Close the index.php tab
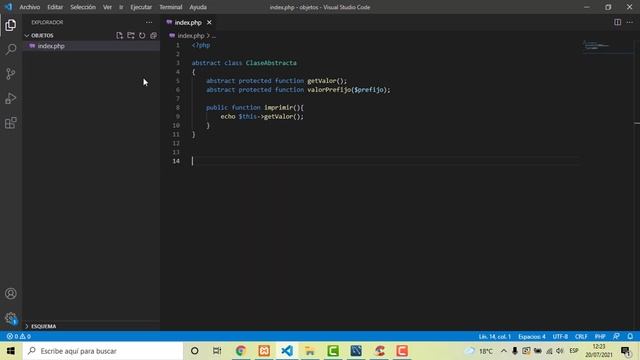Image resolution: width=640 pixels, height=360 pixels. [209, 22]
